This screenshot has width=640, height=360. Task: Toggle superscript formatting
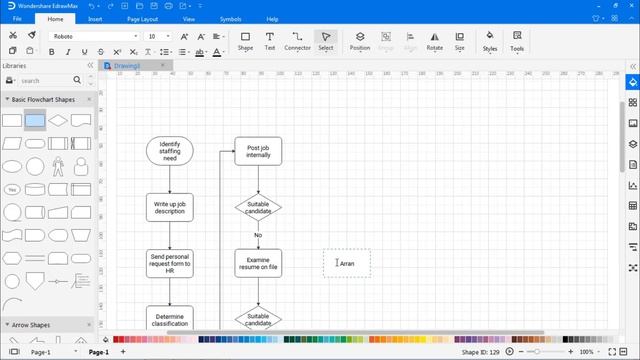click(117, 52)
